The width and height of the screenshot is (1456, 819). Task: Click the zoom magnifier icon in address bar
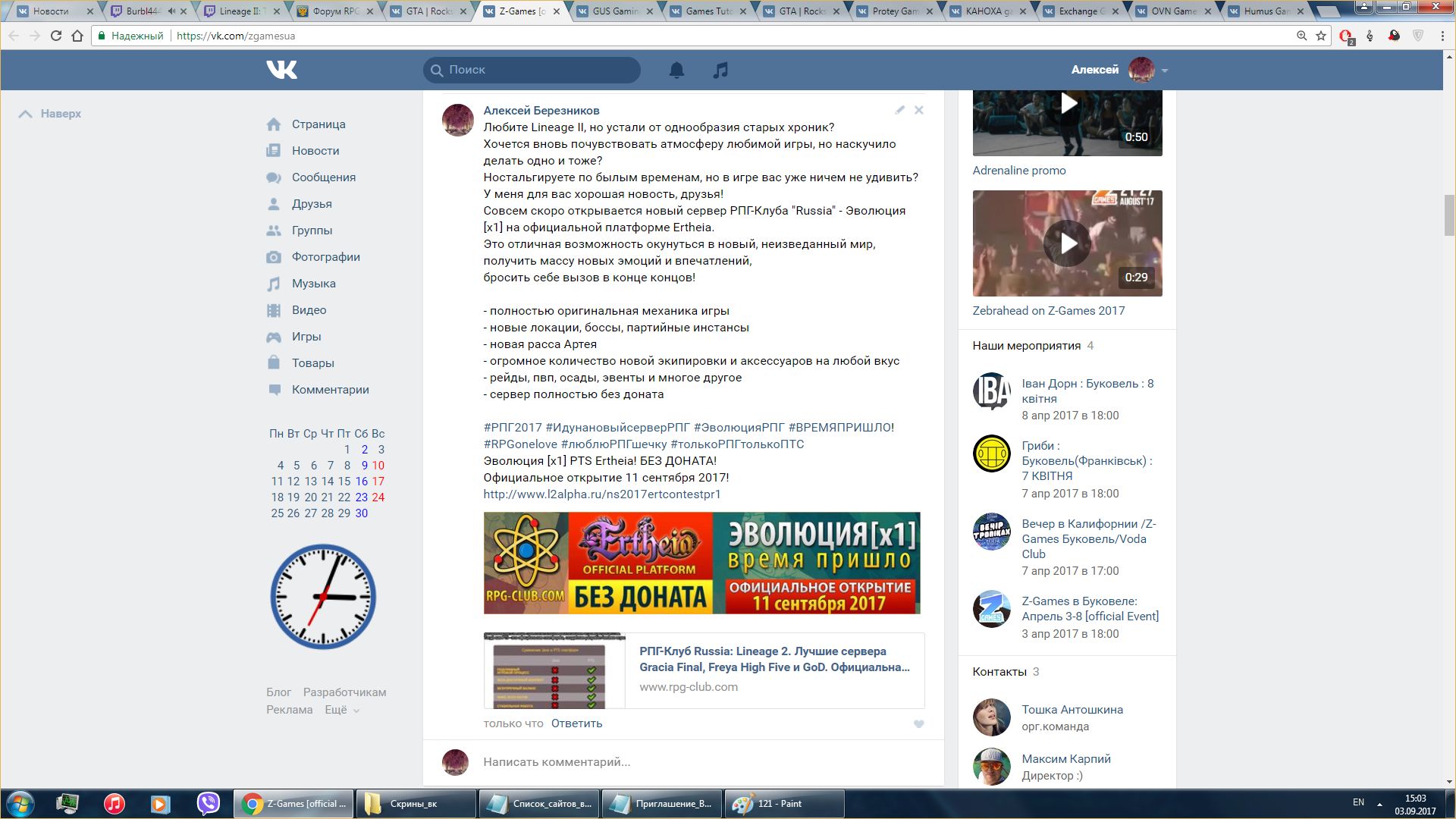pyautogui.click(x=1301, y=36)
